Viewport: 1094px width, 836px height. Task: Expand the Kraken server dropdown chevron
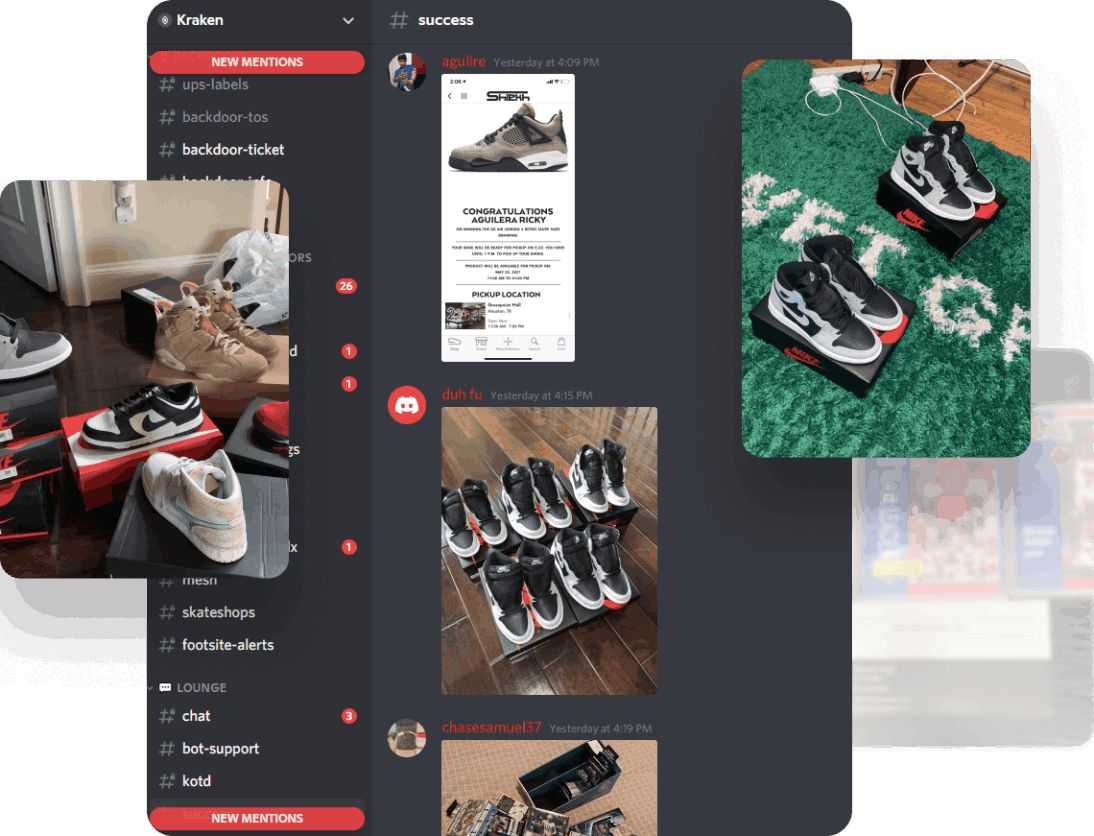[348, 20]
